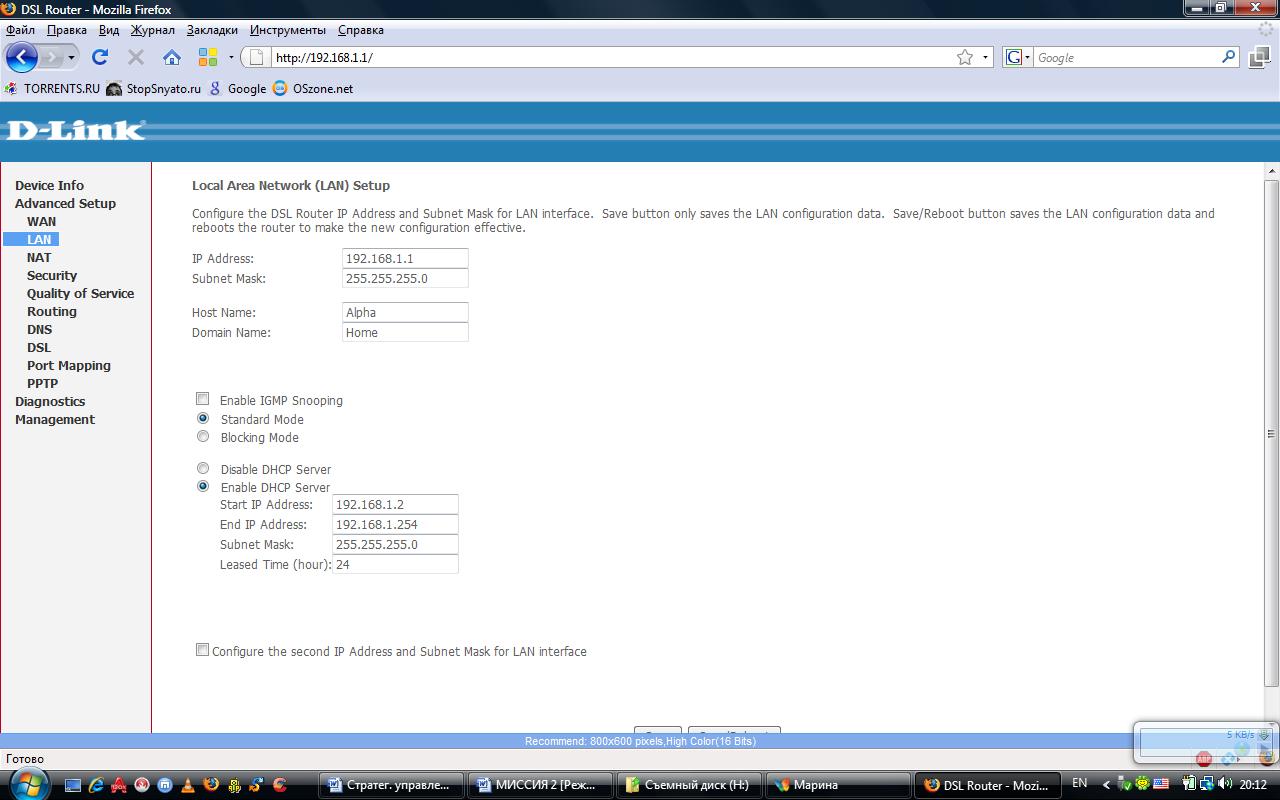Open the colorful bookmarks grid icon
Image resolution: width=1280 pixels, height=800 pixels.
click(x=208, y=57)
